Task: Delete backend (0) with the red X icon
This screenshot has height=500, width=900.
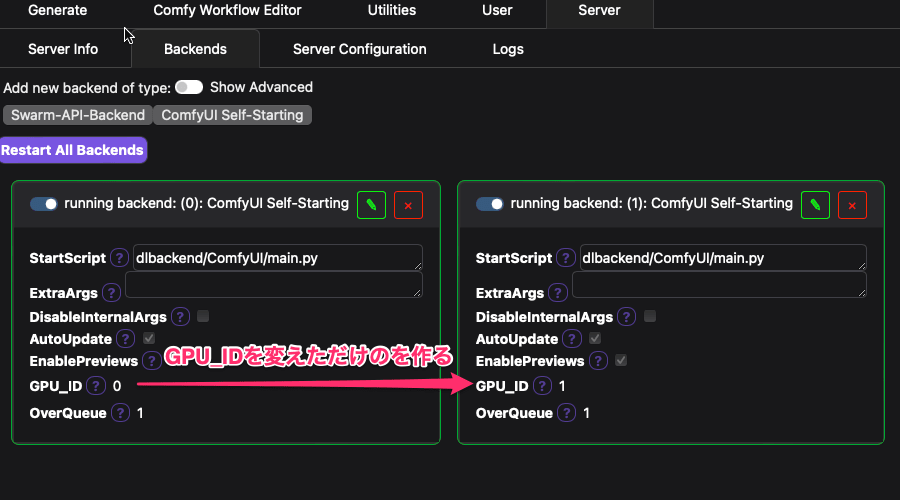Action: coord(408,205)
